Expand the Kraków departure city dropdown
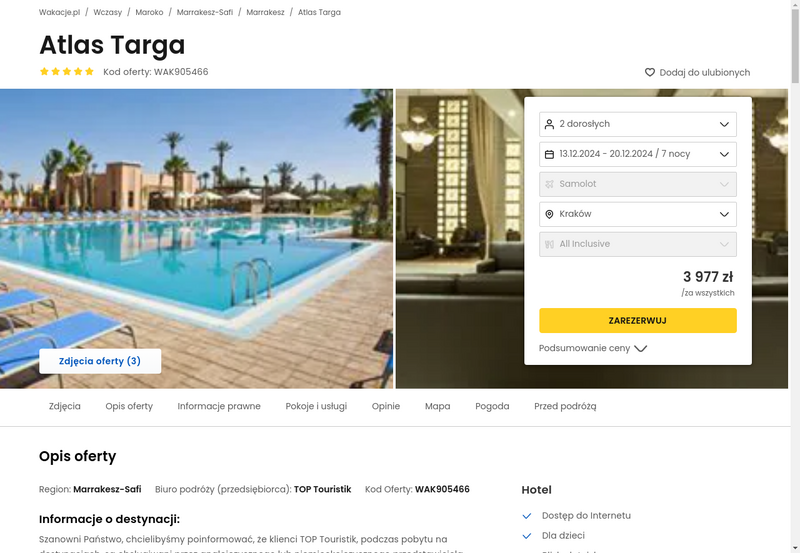This screenshot has height=553, width=800. pos(638,214)
